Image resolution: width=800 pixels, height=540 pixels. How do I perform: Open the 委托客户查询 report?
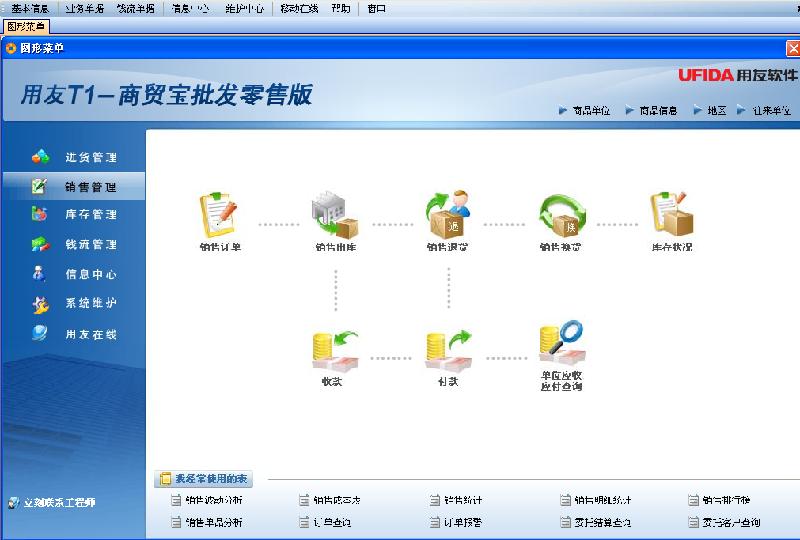pyautogui.click(x=731, y=522)
